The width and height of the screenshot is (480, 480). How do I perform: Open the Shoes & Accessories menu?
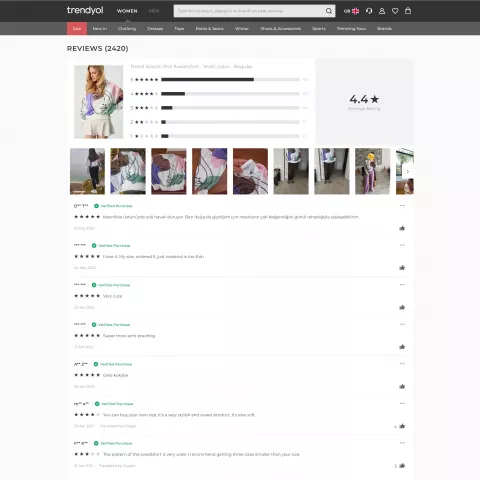pyautogui.click(x=280, y=29)
